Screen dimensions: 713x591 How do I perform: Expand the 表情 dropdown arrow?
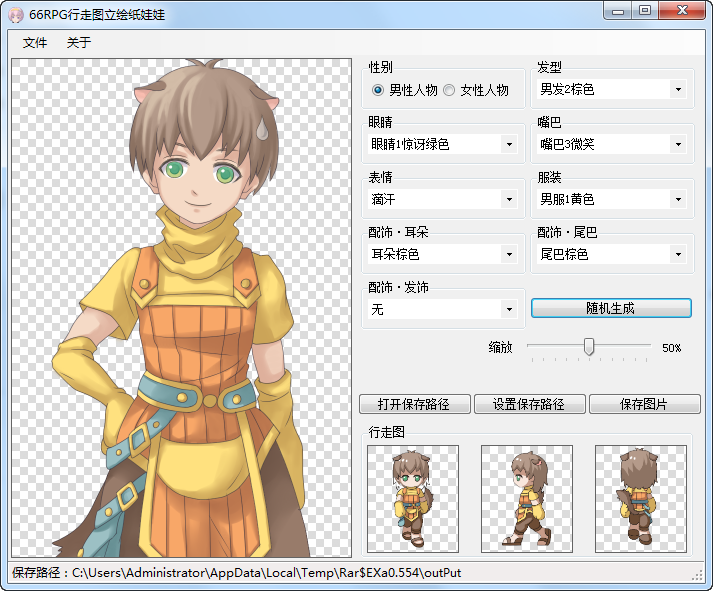509,200
